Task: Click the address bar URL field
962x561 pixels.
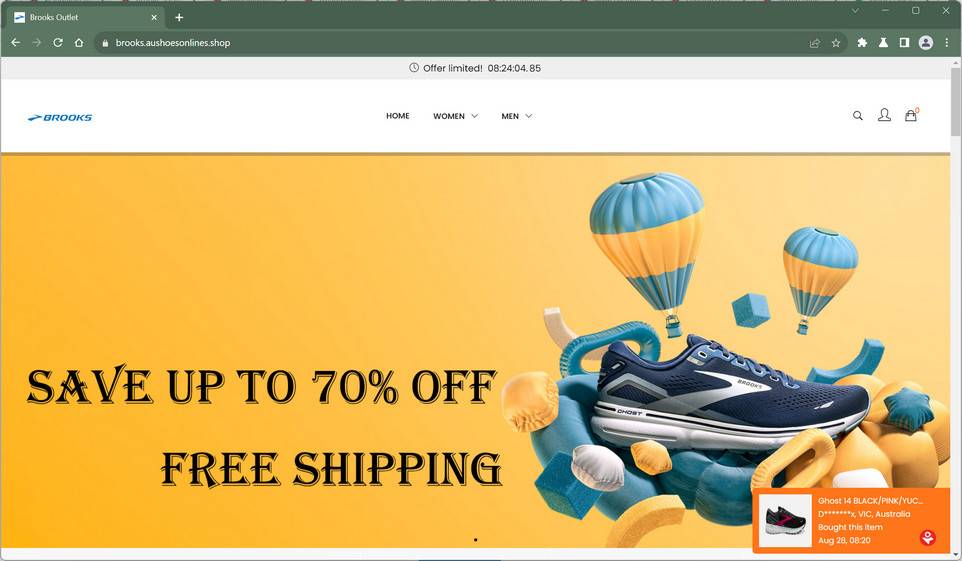Action: click(x=454, y=43)
